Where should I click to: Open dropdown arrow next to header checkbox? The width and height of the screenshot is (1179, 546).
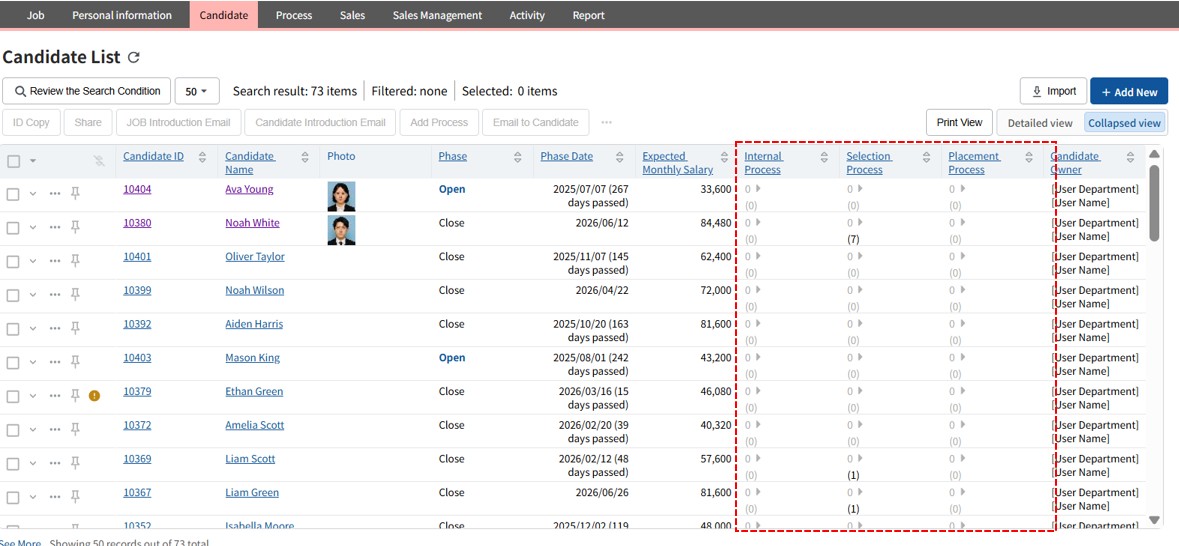(x=33, y=161)
